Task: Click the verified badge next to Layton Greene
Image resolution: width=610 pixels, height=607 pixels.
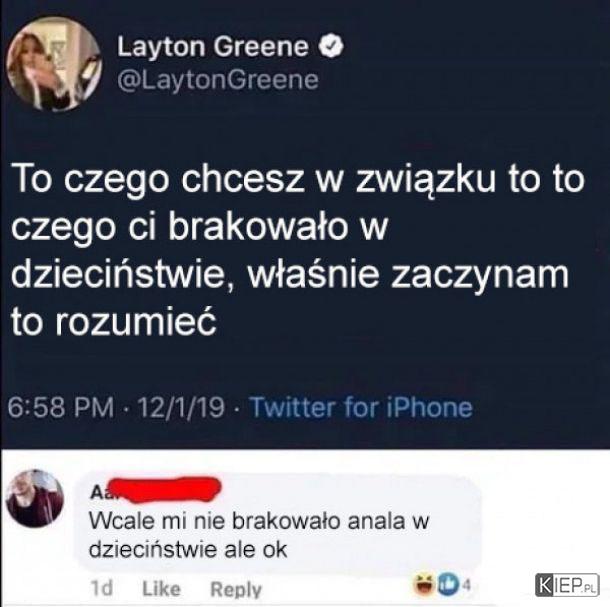Action: pyautogui.click(x=331, y=46)
